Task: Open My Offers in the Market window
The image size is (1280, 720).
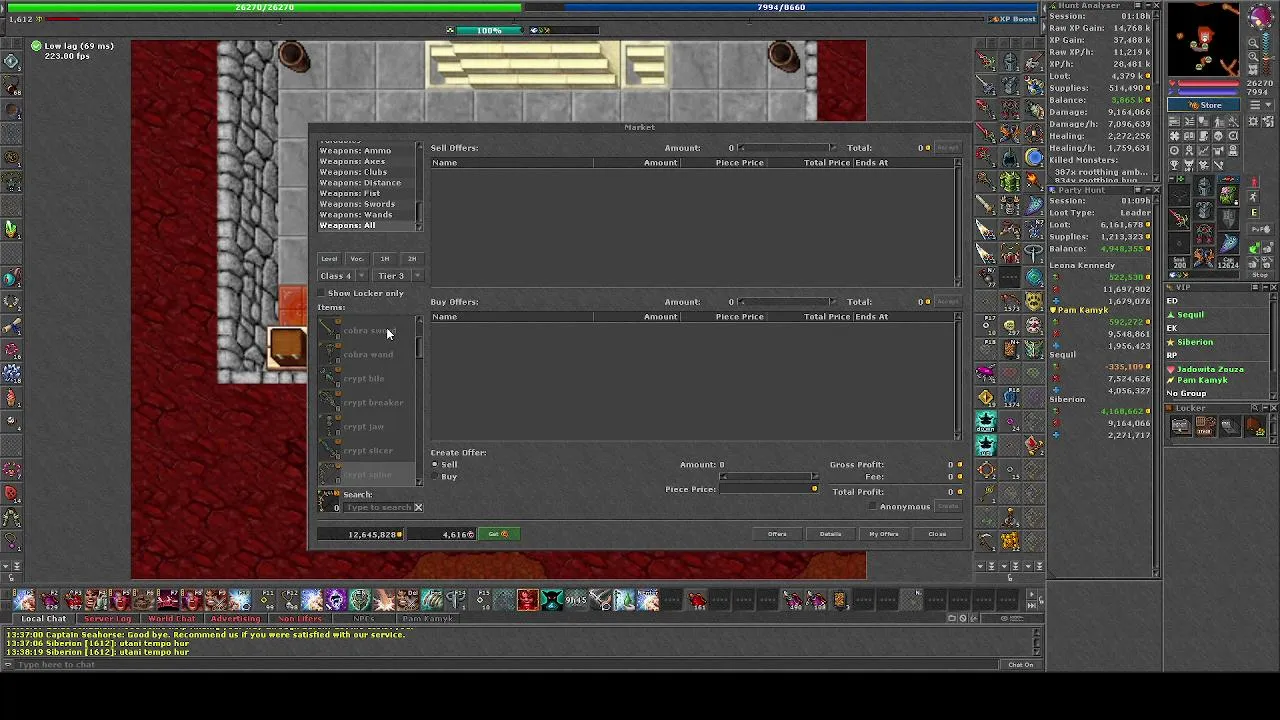Action: coord(883,534)
